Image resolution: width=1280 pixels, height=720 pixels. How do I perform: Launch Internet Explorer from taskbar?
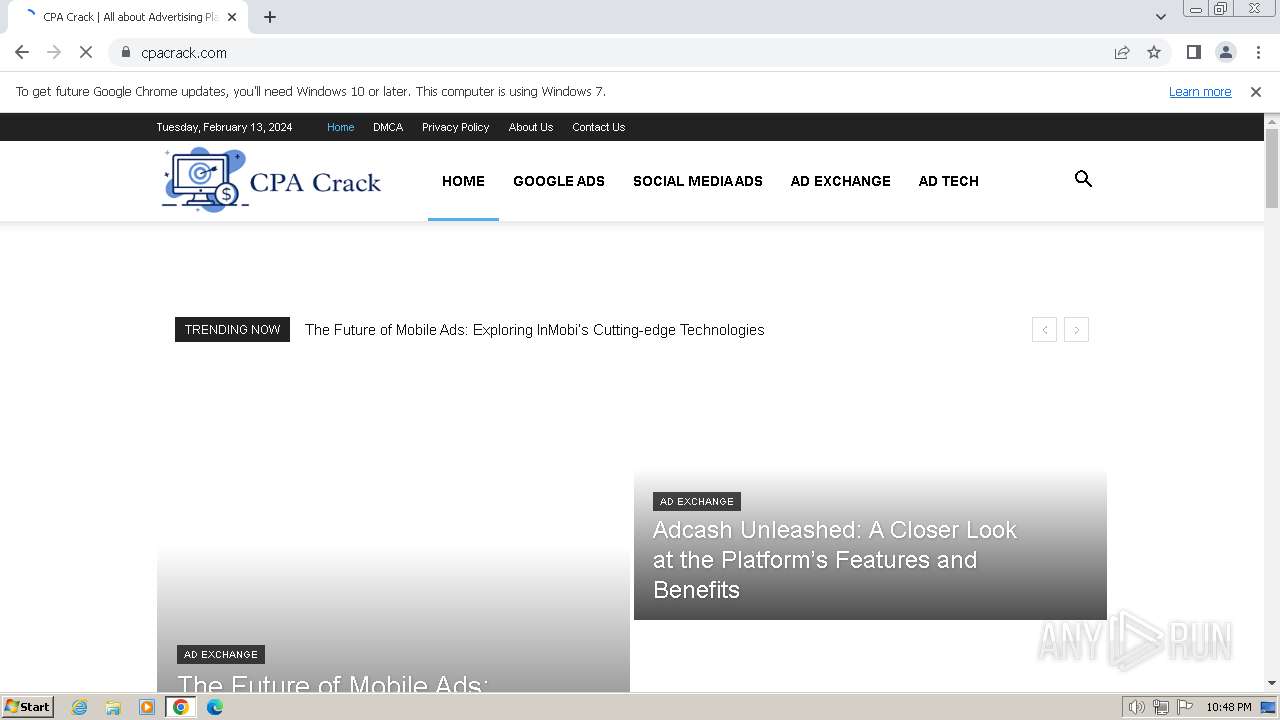click(80, 707)
